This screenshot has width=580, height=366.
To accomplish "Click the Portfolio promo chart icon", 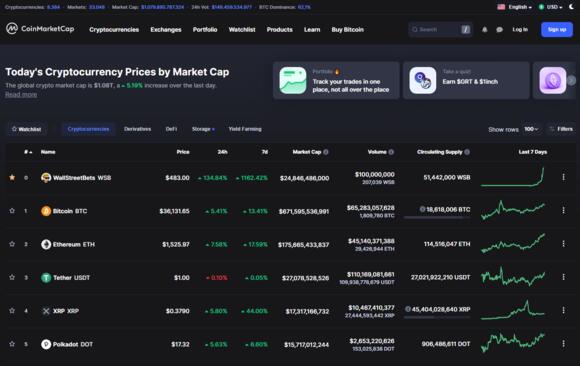I will tap(293, 80).
